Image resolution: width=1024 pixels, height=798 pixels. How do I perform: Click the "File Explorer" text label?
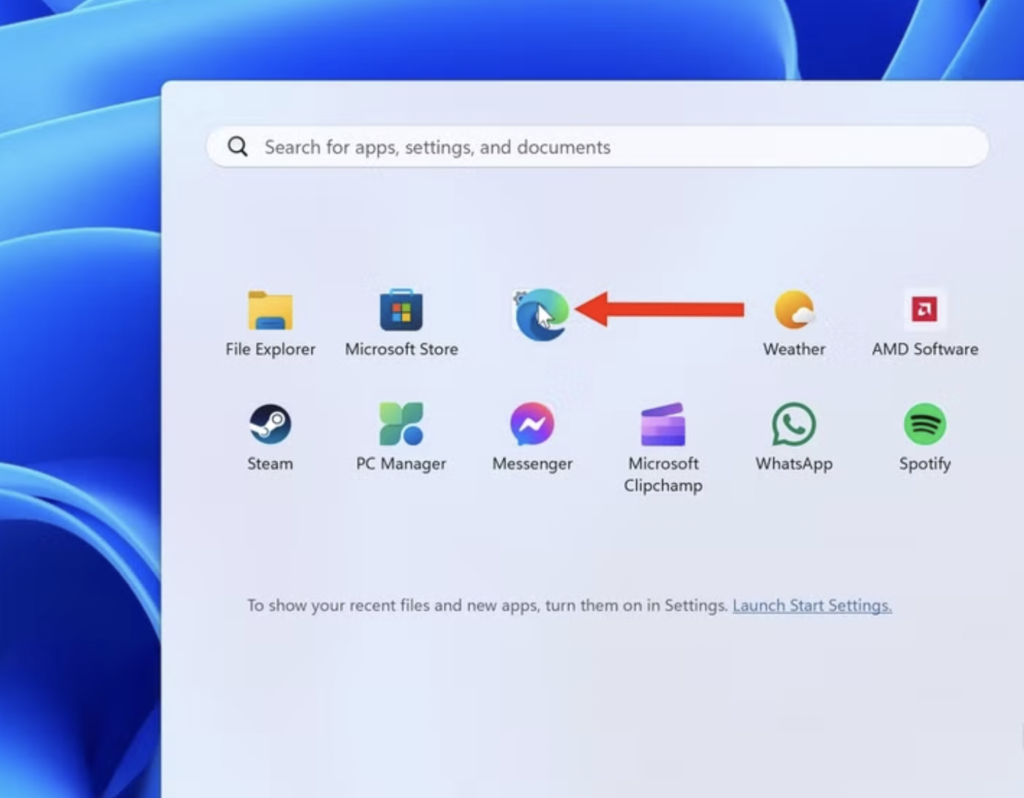(x=270, y=349)
